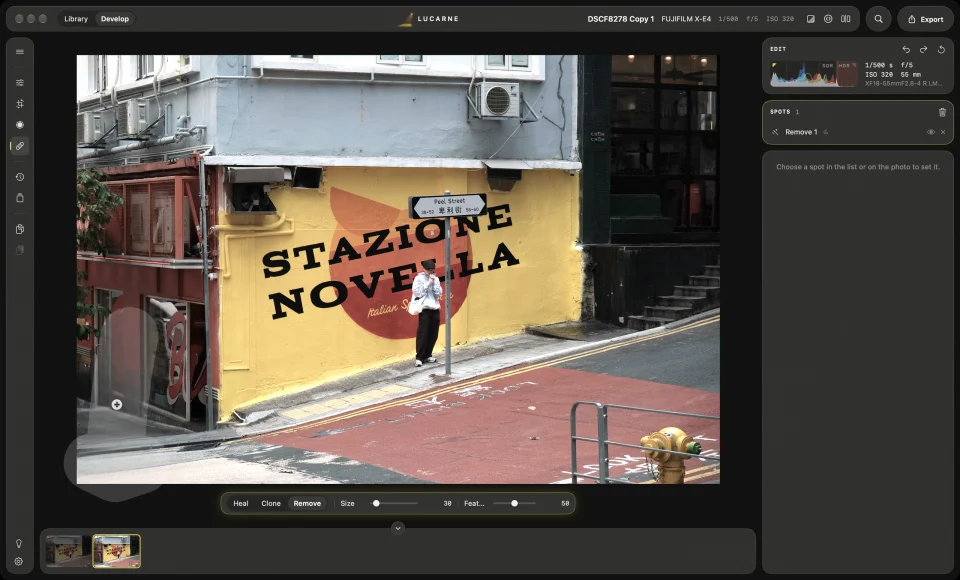This screenshot has width=960, height=580.
Task: Click the Size value 30
Action: pyautogui.click(x=448, y=503)
